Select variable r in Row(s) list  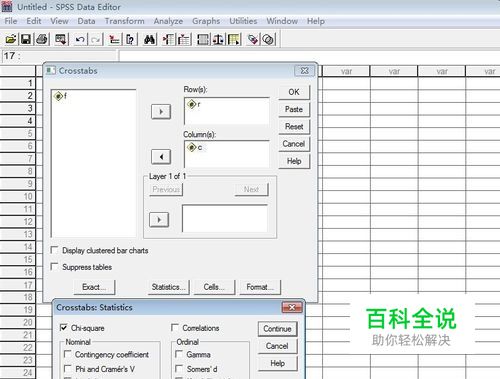tap(194, 104)
